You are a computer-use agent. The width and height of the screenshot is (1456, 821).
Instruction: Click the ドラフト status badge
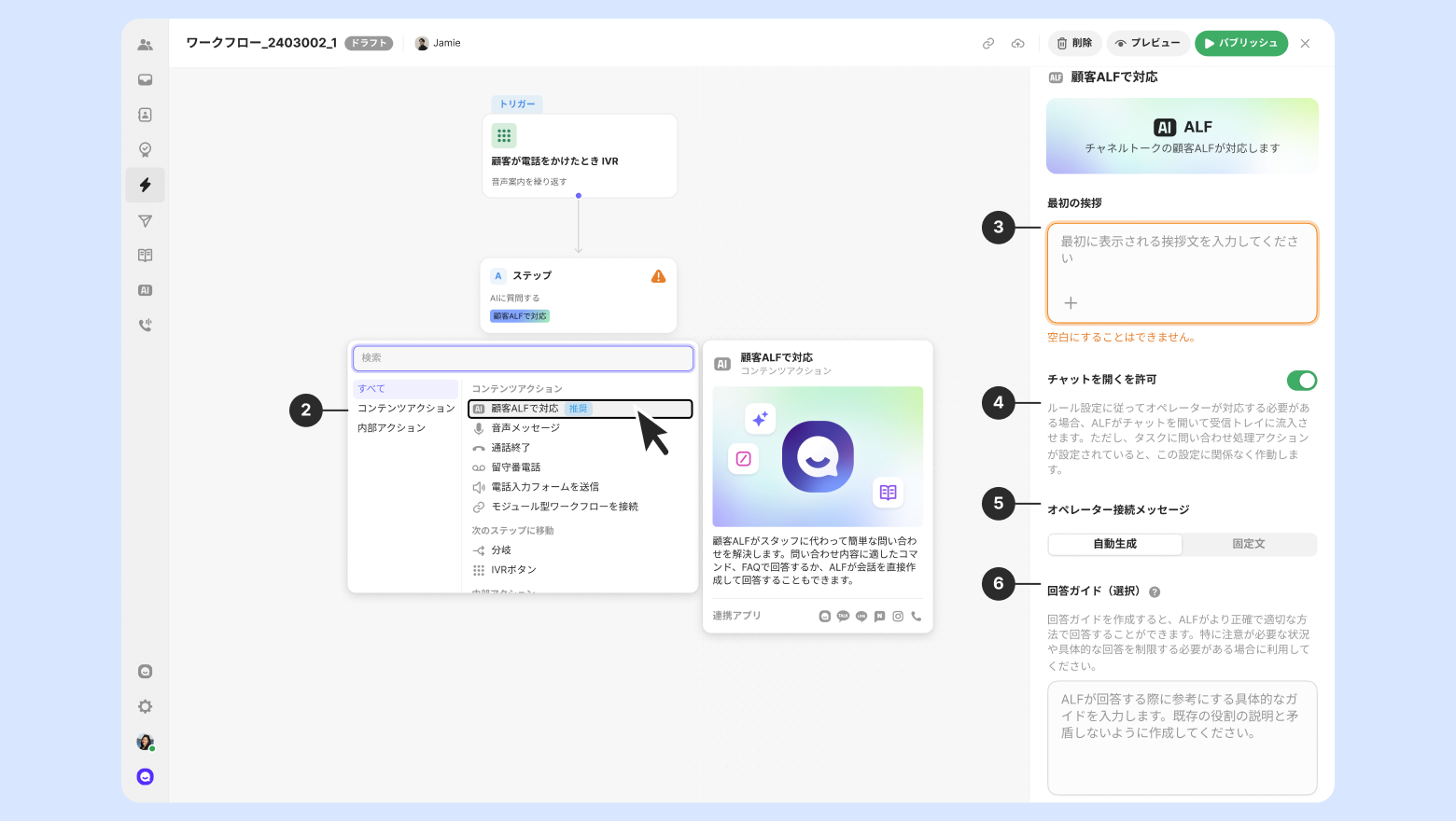pyautogui.click(x=369, y=43)
